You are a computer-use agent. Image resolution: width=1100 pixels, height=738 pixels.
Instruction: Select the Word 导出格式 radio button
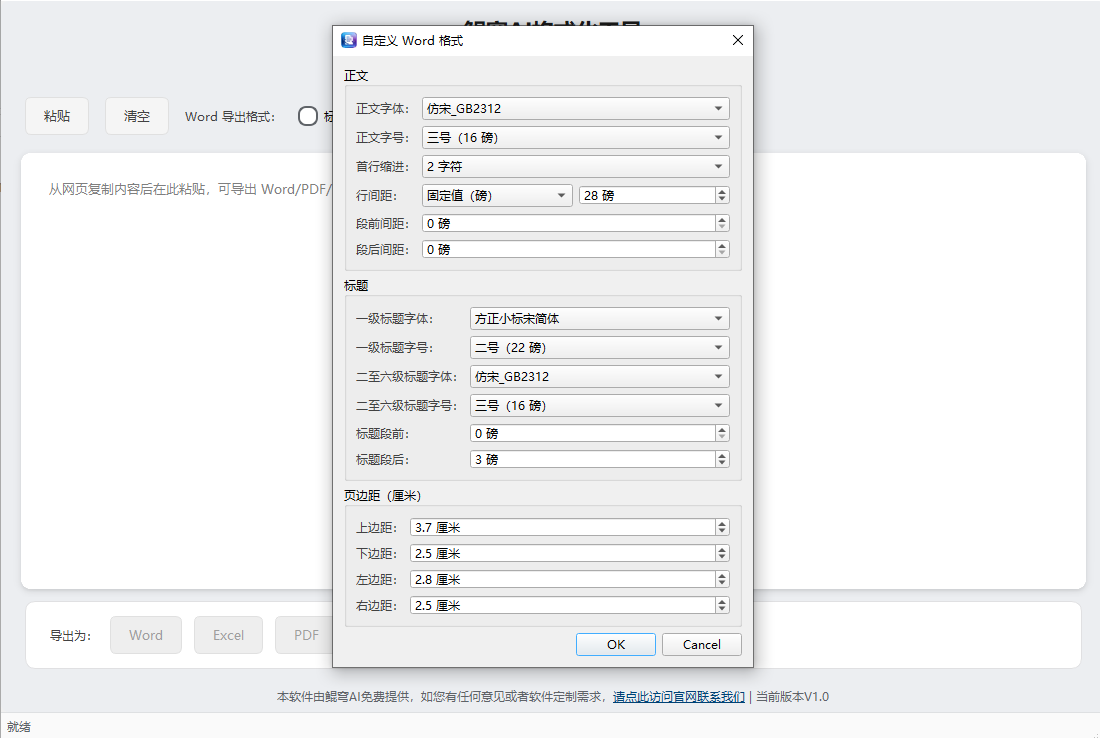click(308, 116)
